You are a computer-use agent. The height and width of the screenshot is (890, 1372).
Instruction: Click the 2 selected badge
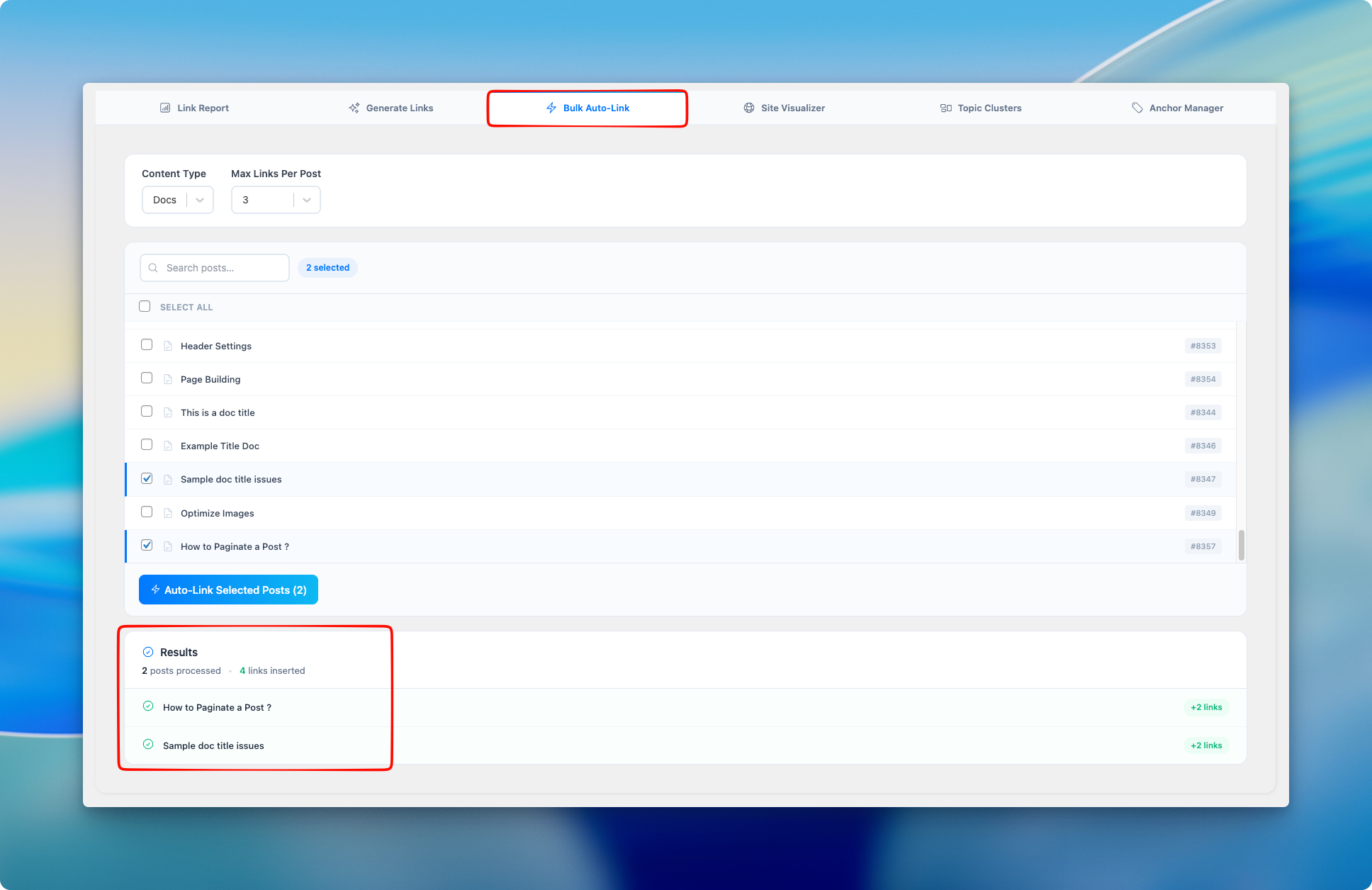(327, 268)
